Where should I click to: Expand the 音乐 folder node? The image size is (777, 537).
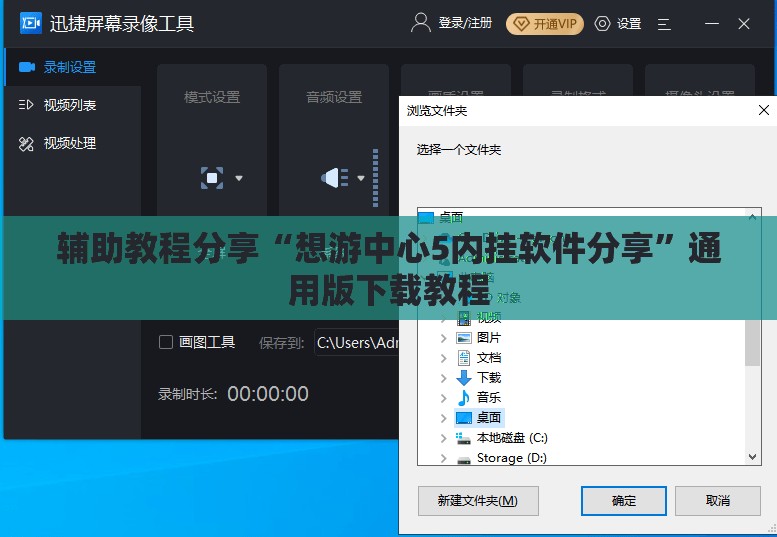(444, 398)
